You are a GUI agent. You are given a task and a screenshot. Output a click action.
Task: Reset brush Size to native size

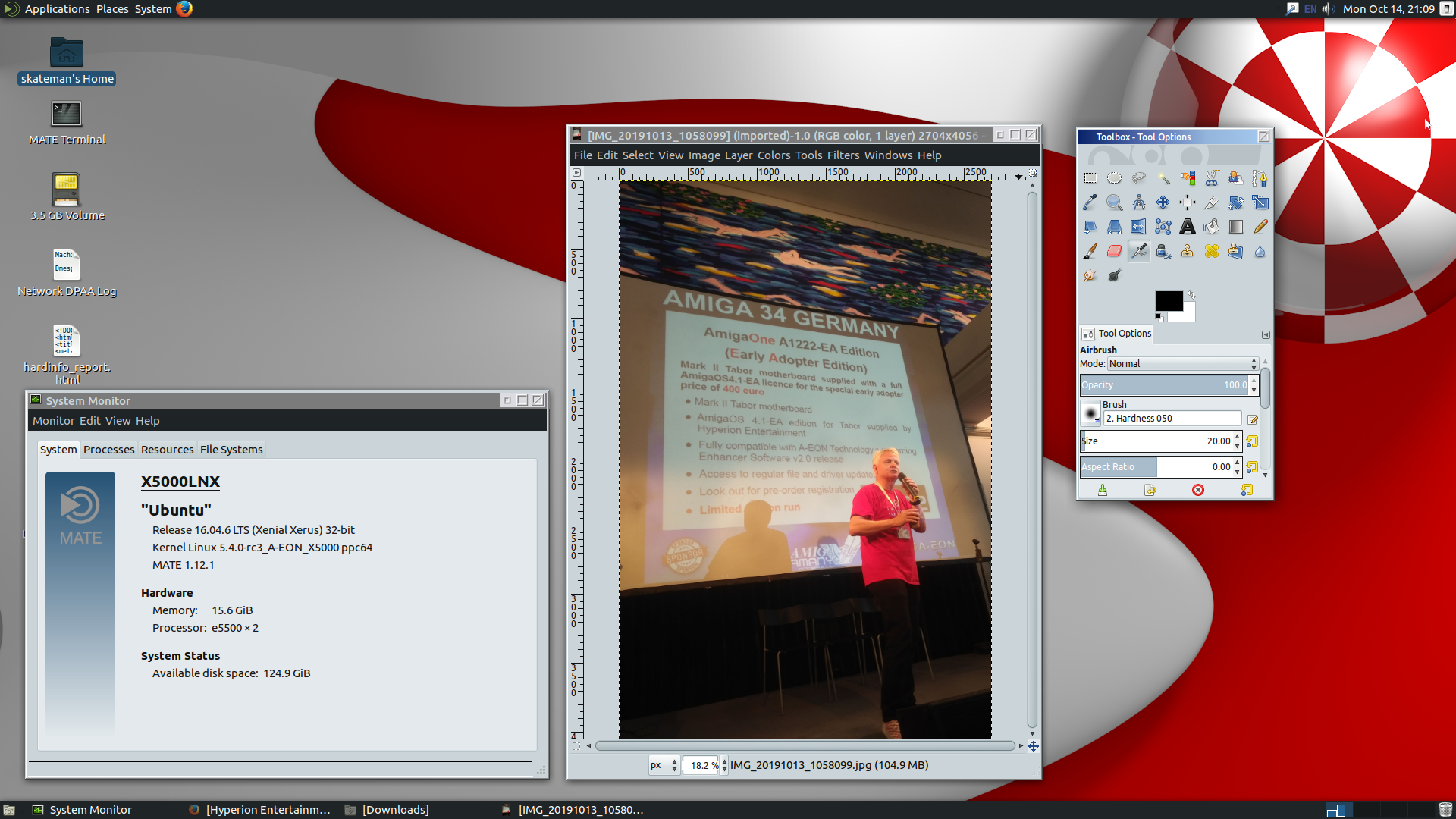coord(1252,441)
